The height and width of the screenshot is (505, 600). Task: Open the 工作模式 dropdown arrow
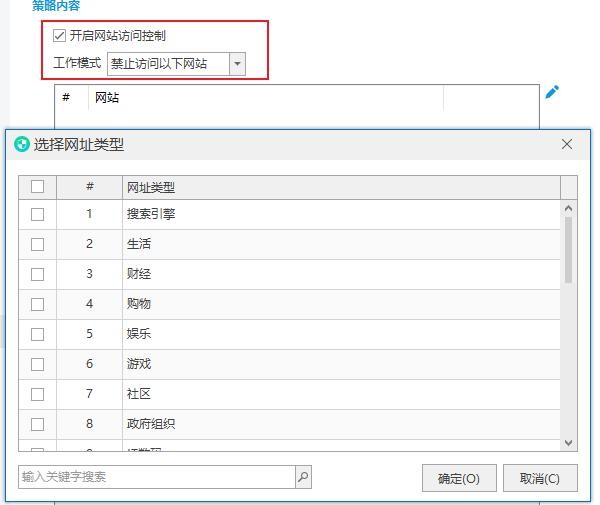[237, 64]
